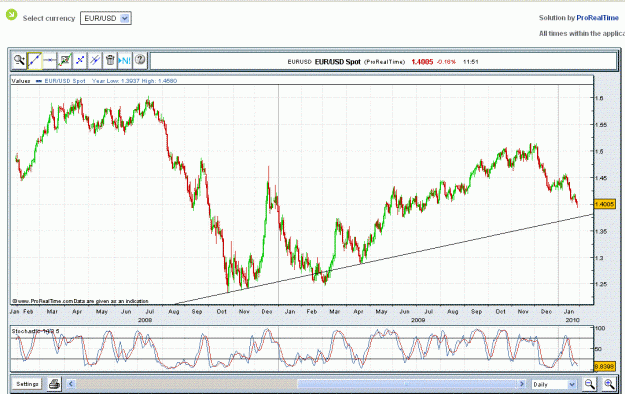Select the zoom magnifier tool in the chart toolbar

pyautogui.click(x=19, y=60)
